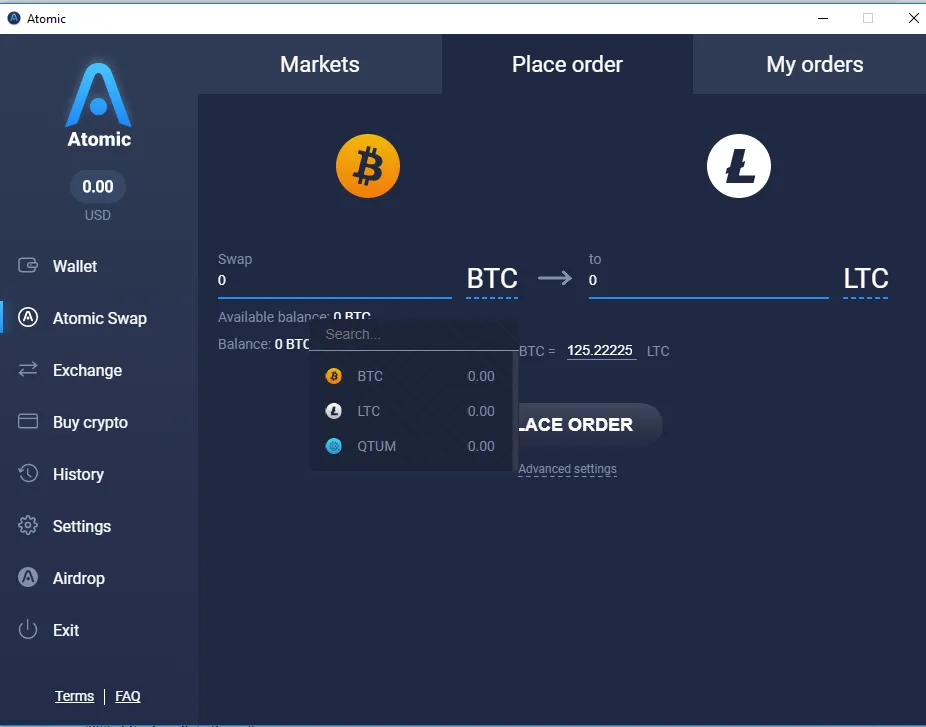Choose Exit in sidebar
This screenshot has height=727, width=926.
click(66, 630)
